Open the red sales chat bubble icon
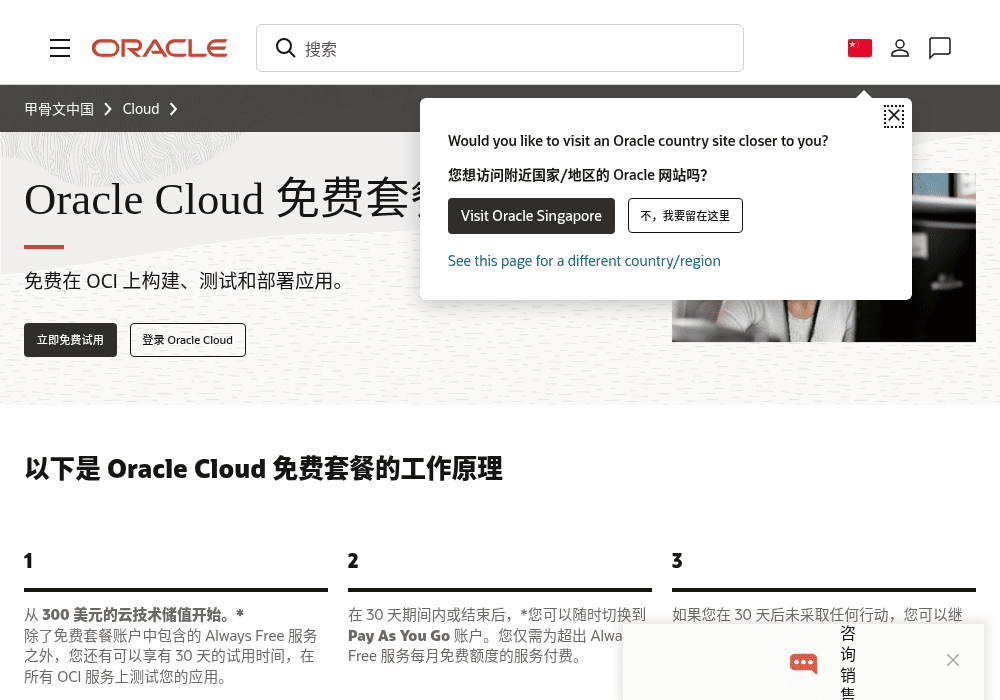Image resolution: width=1000 pixels, height=700 pixels. [804, 663]
